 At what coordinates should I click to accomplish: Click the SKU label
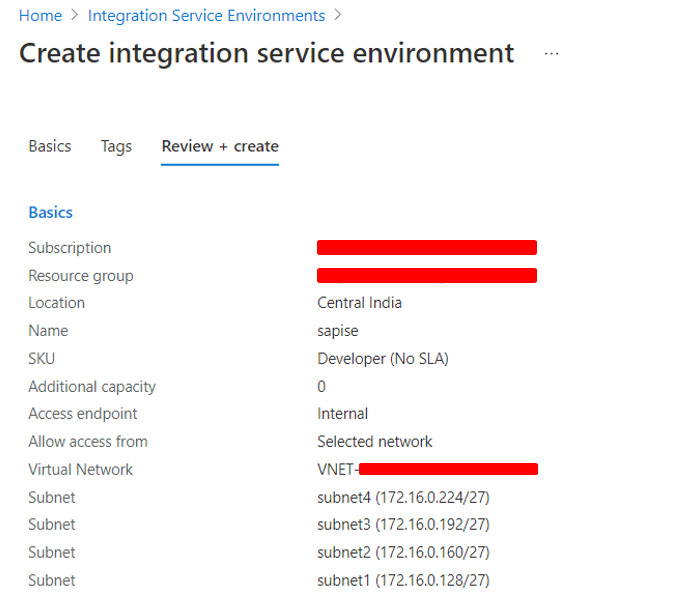coord(42,359)
